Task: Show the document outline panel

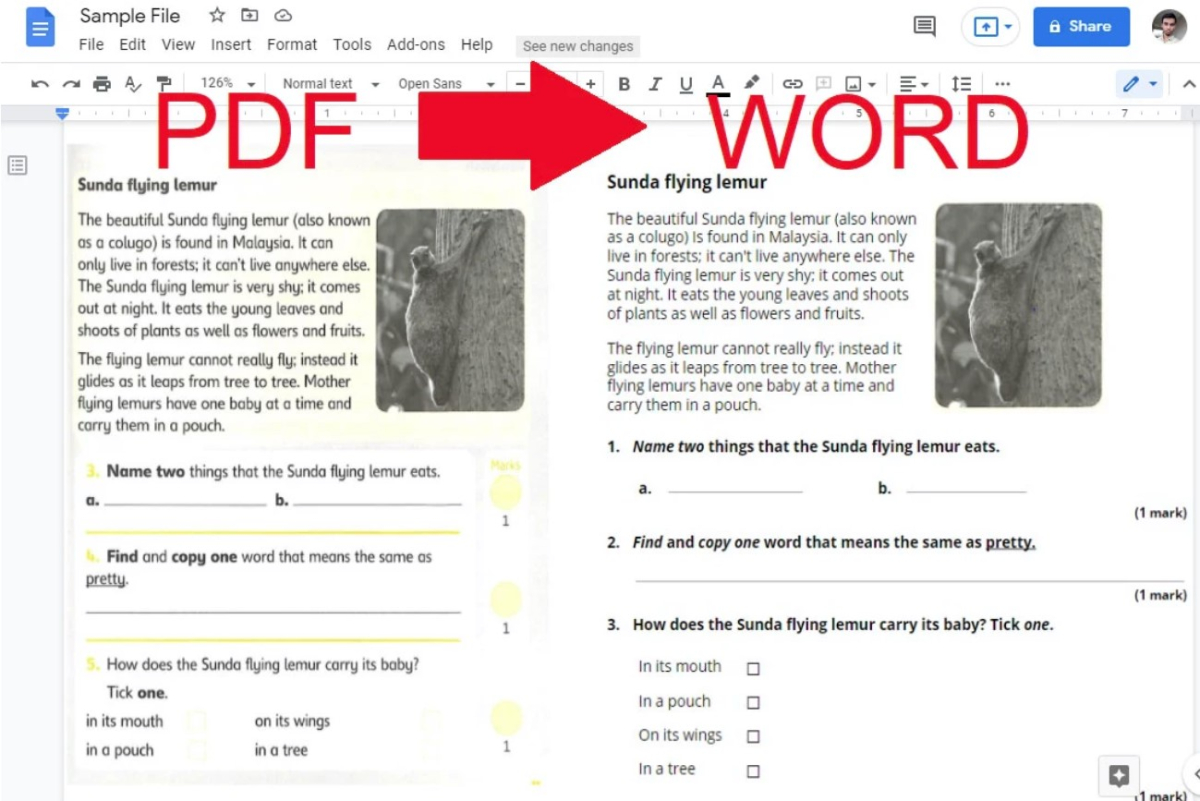Action: (17, 165)
